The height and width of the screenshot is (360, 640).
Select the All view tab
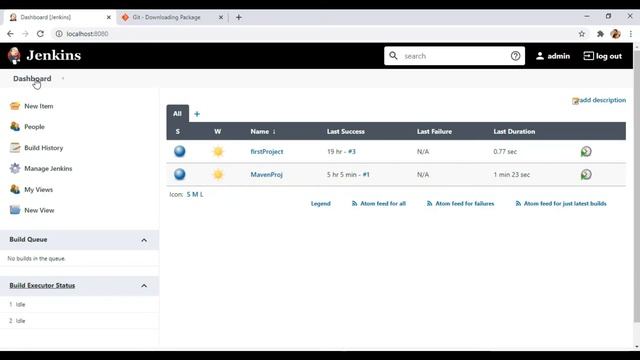click(x=177, y=113)
